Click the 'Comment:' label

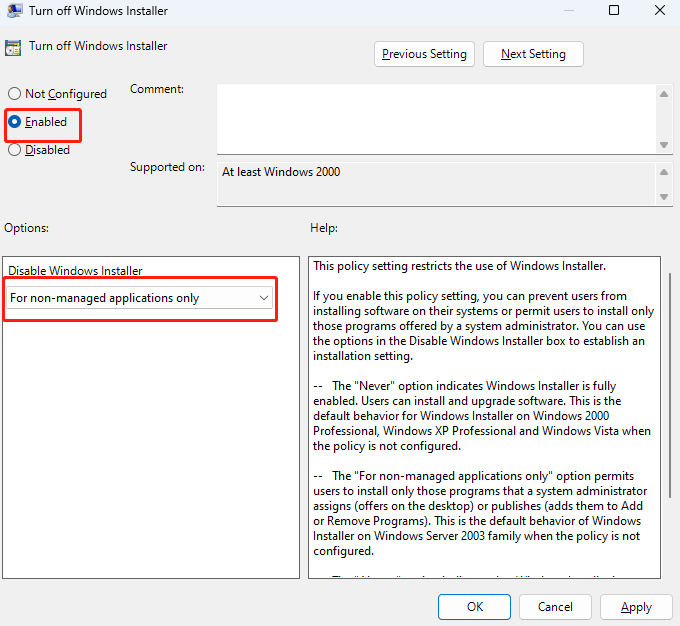tap(157, 89)
